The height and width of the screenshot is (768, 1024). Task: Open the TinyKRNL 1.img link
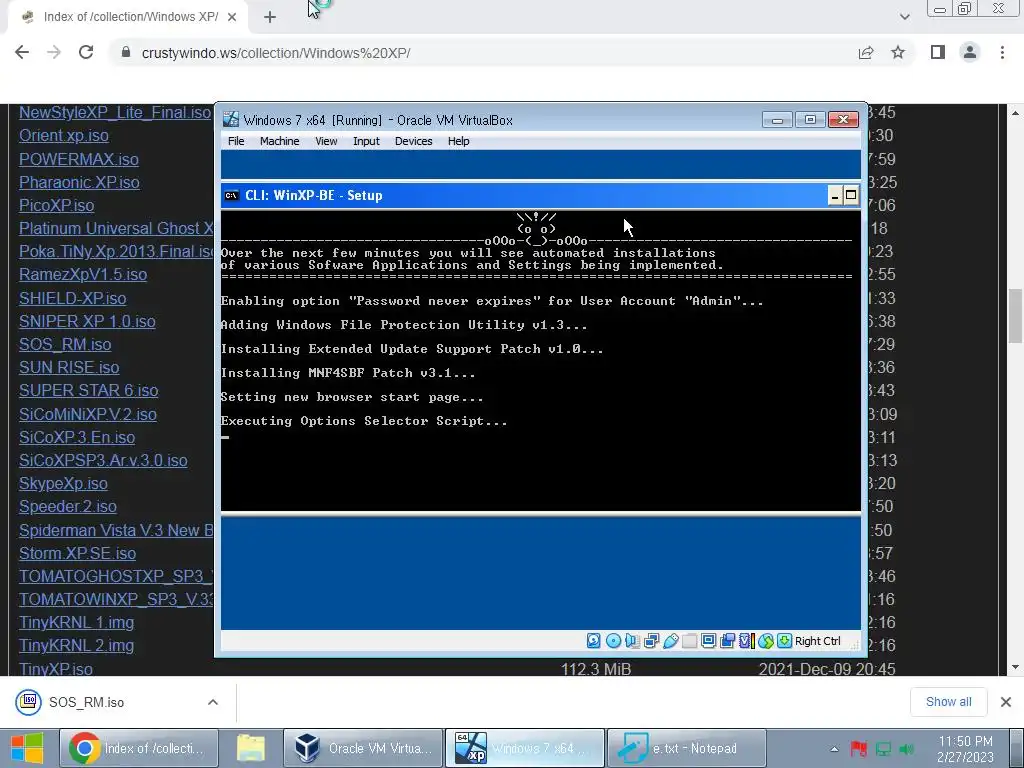pos(76,622)
